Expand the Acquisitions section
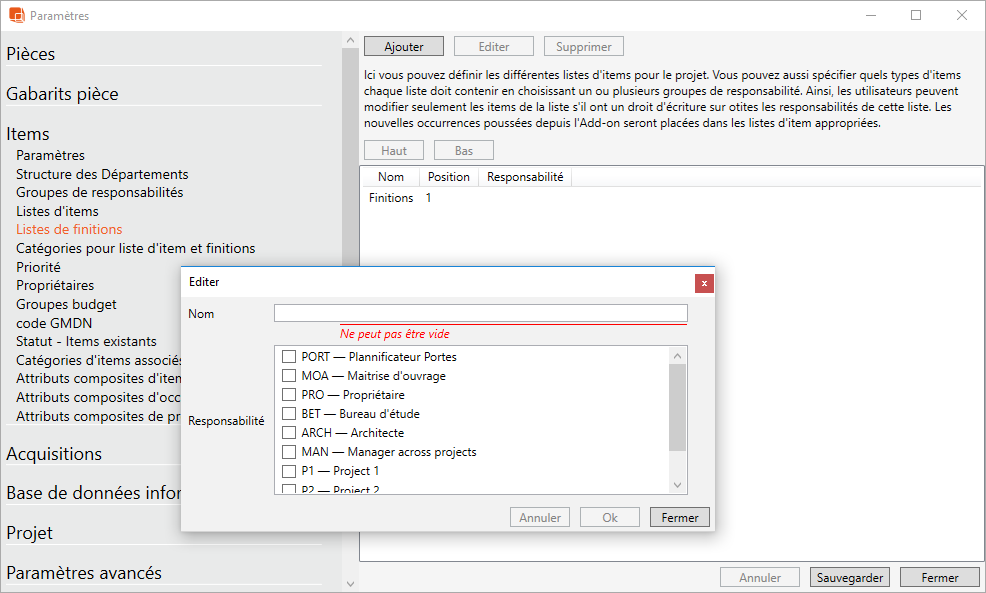This screenshot has height=593, width=986. click(54, 454)
